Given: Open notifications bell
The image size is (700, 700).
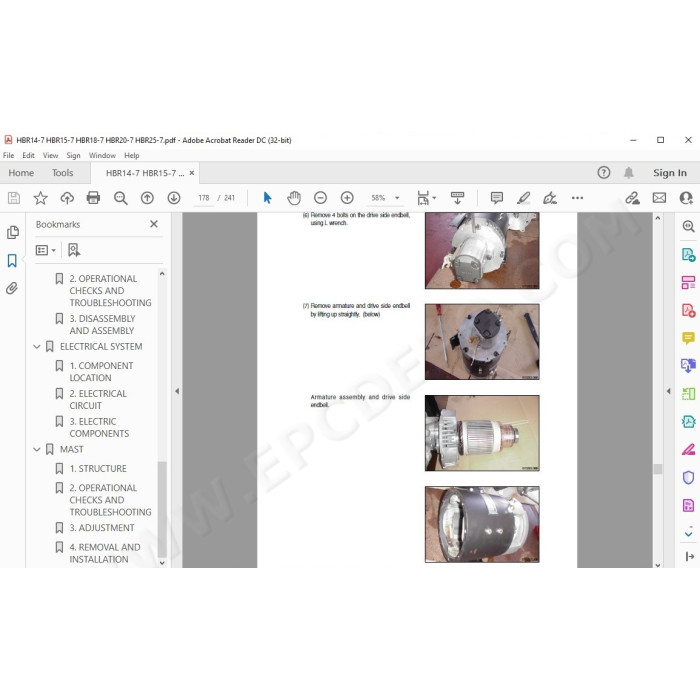Looking at the screenshot, I should tap(629, 173).
